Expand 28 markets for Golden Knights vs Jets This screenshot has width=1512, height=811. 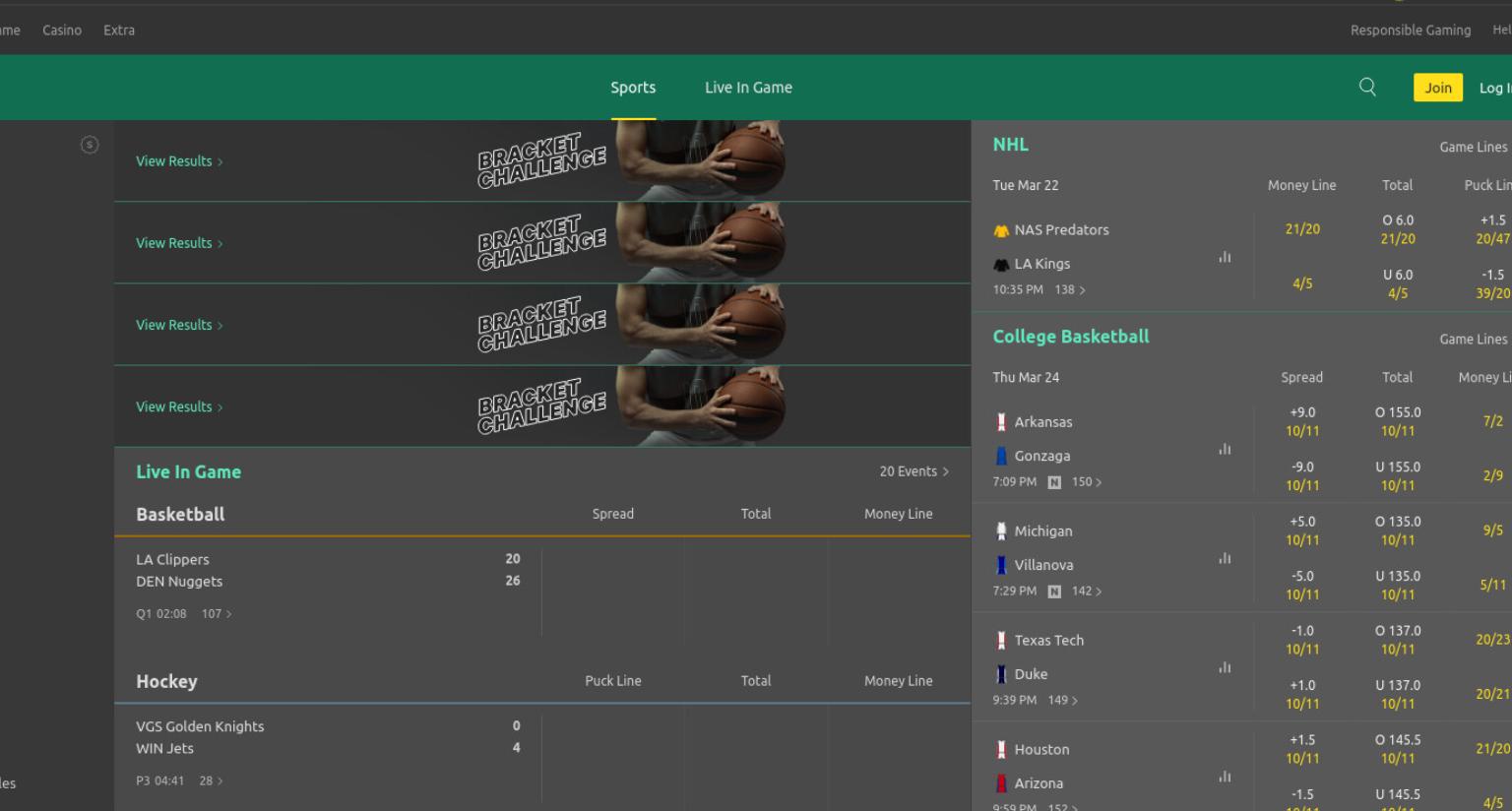pos(211,780)
